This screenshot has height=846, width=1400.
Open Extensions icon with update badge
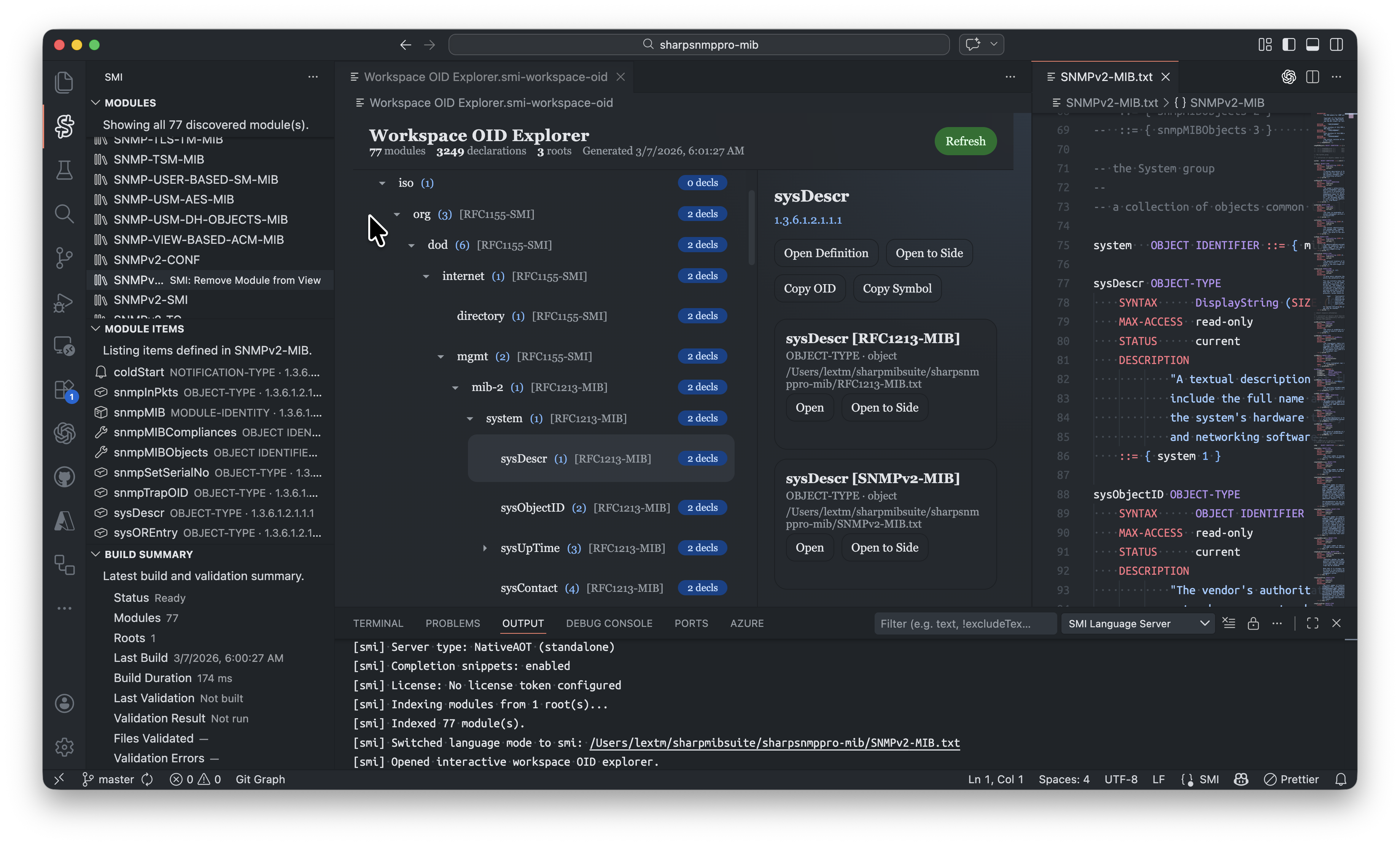(64, 390)
